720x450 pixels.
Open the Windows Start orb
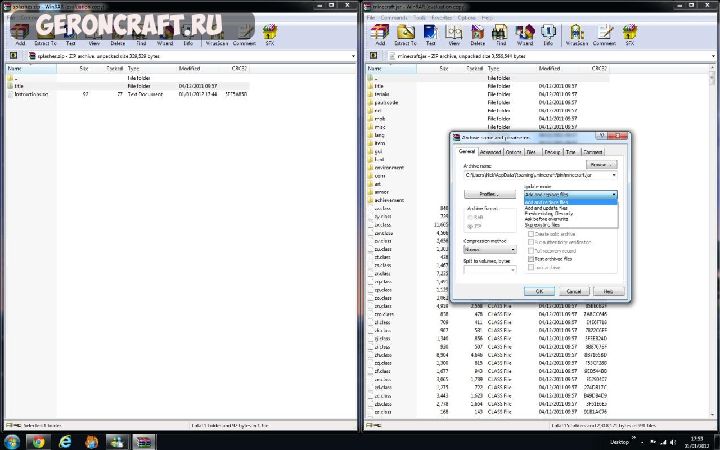coord(11,441)
